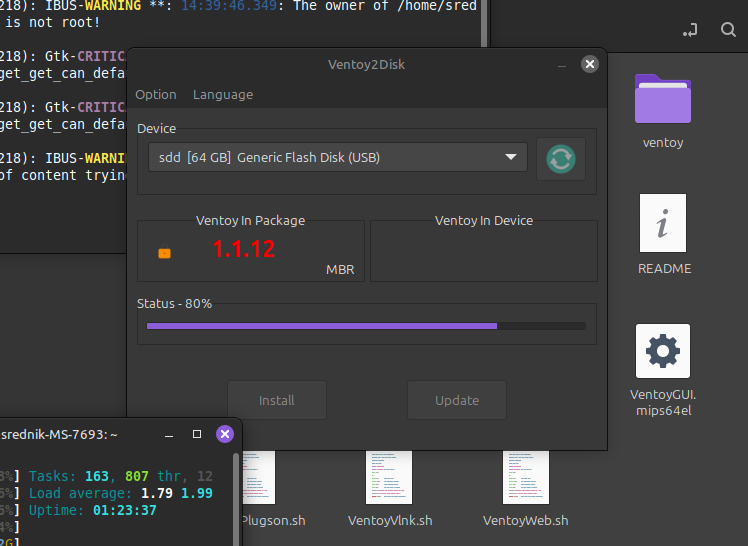Click the 1.1.12 version text
The height and width of the screenshot is (546, 748).
pyautogui.click(x=244, y=249)
